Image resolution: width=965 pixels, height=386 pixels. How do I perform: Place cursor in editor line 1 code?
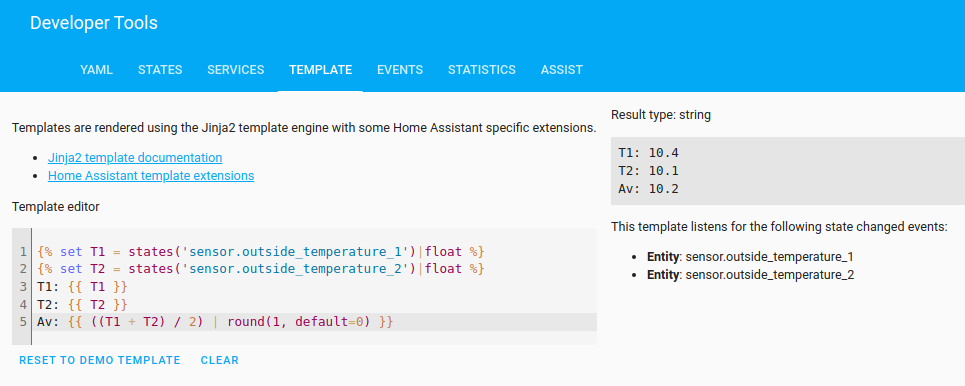[261, 252]
